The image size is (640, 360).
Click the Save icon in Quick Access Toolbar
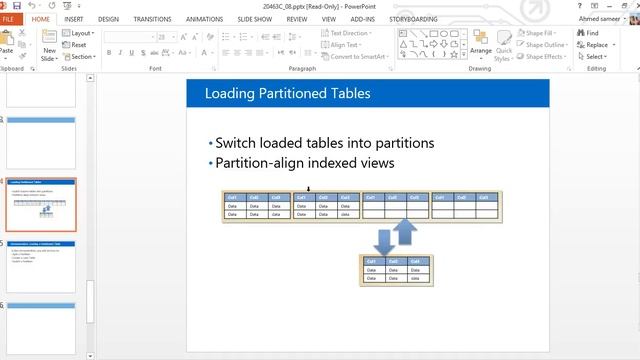click(x=17, y=6)
